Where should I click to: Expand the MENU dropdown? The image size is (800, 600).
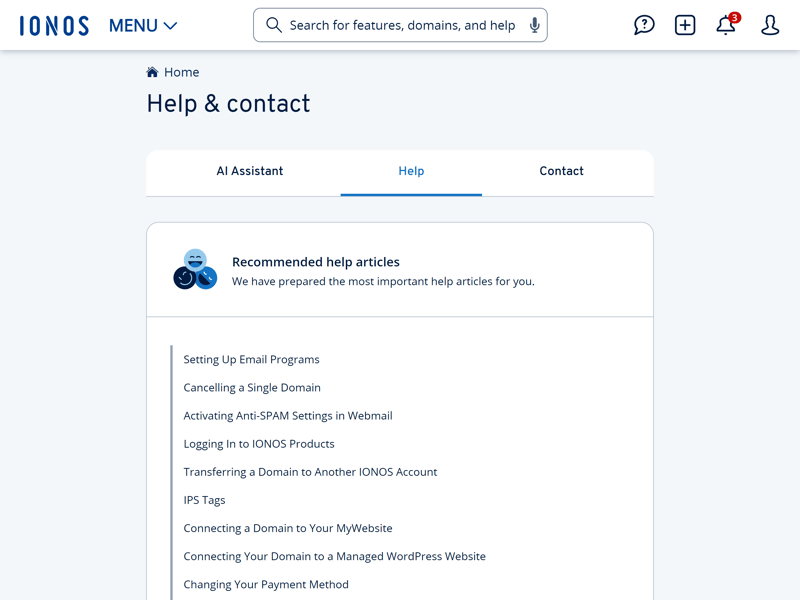(143, 26)
